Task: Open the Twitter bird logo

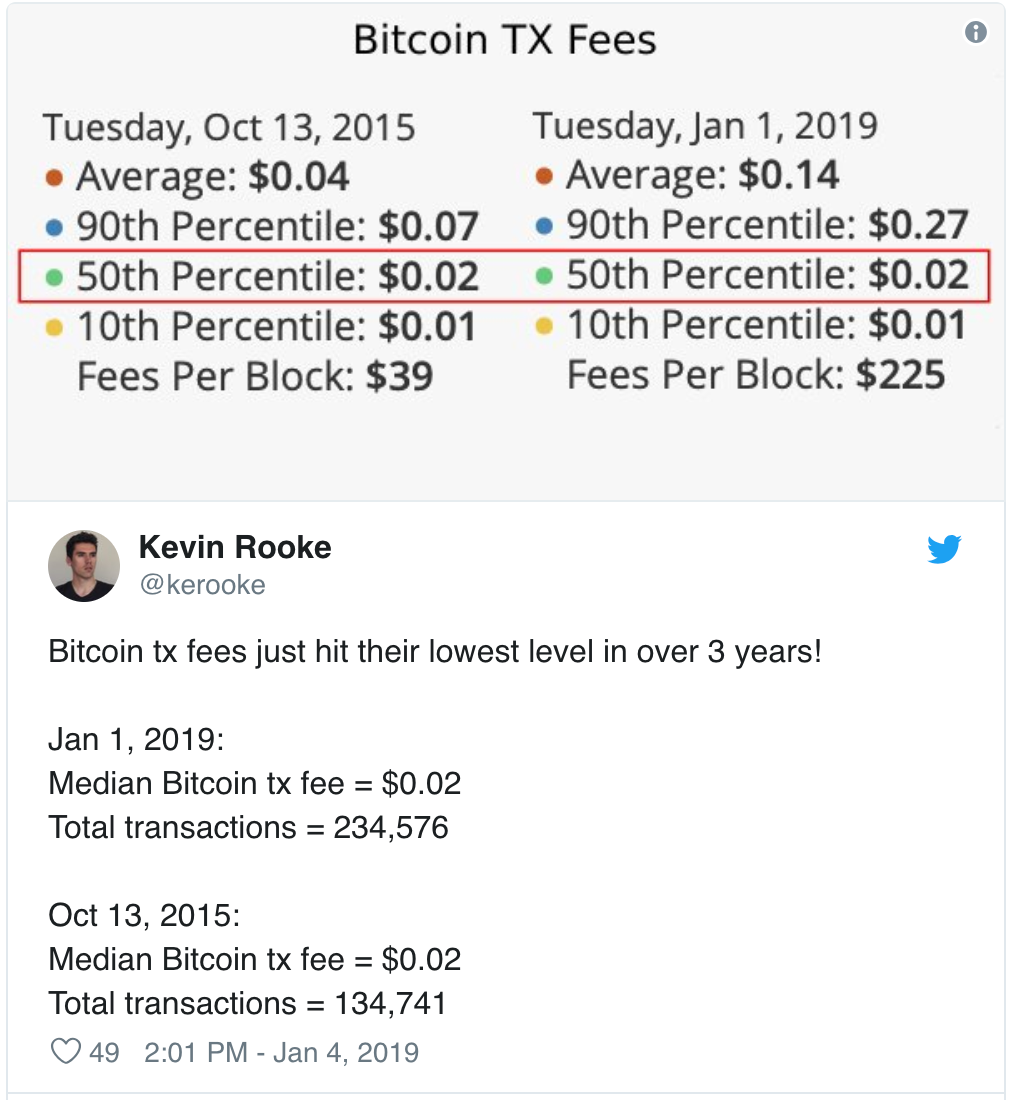Action: pyautogui.click(x=944, y=549)
